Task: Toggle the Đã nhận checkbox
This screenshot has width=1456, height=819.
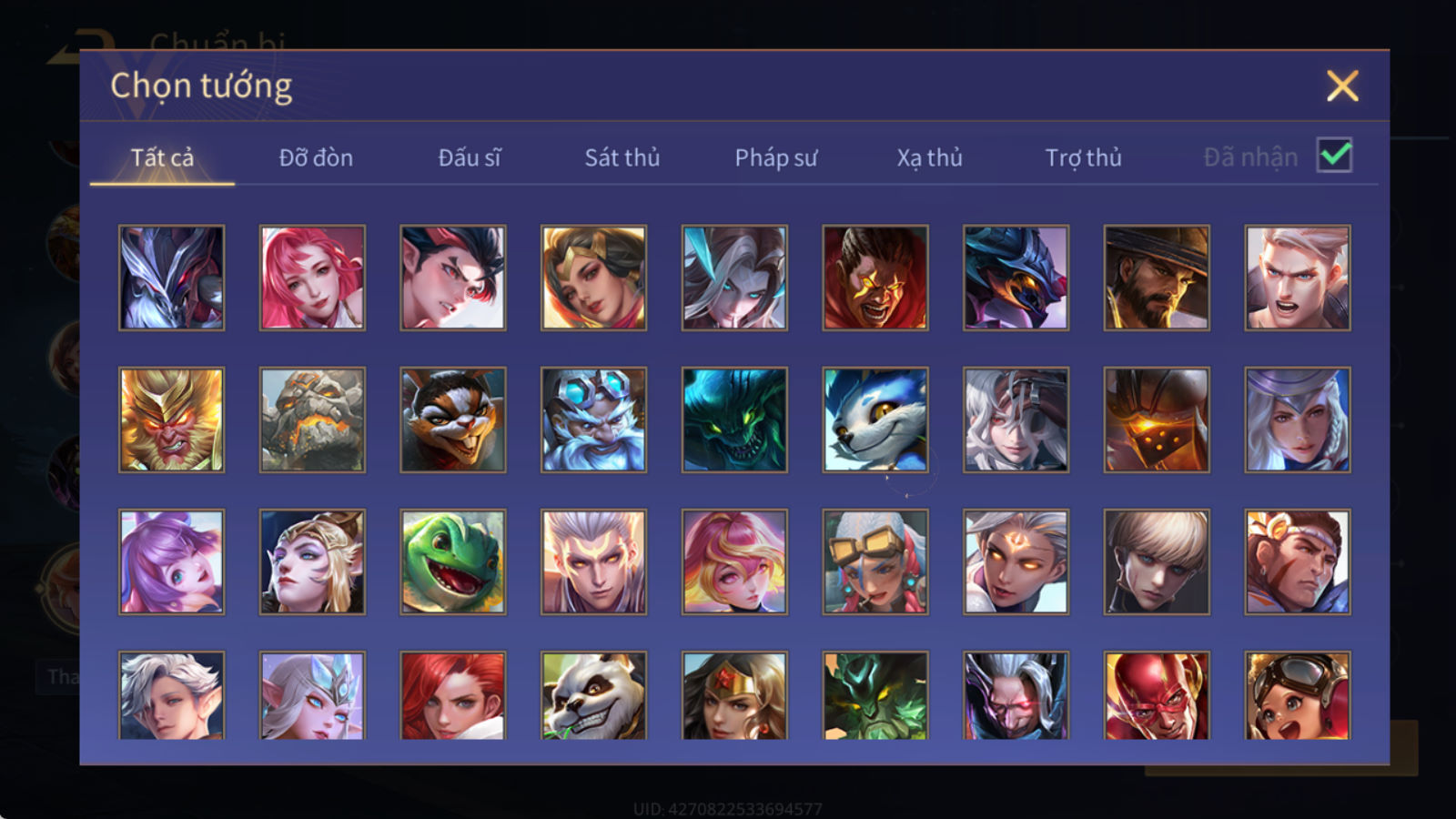Action: (1335, 156)
